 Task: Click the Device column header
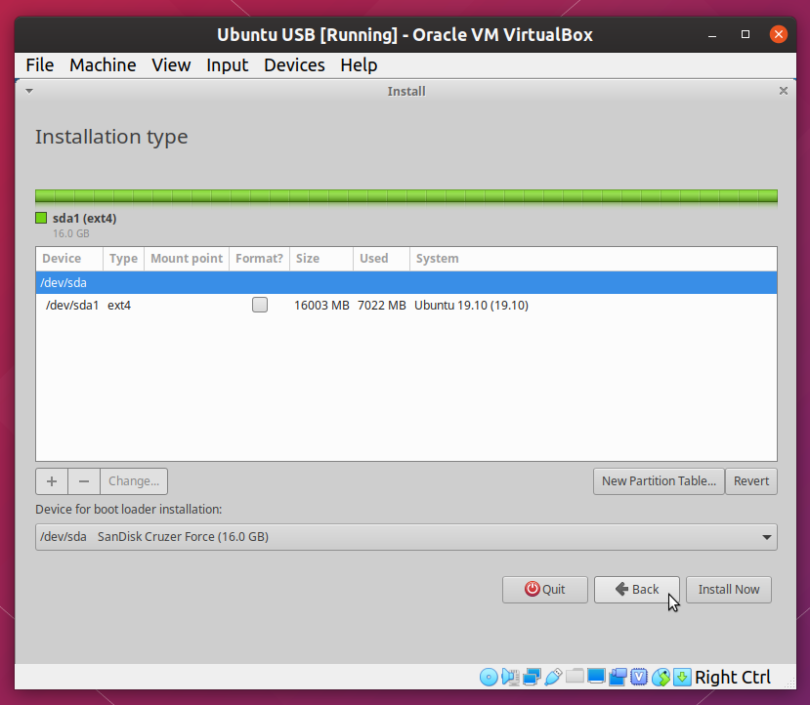(69, 258)
